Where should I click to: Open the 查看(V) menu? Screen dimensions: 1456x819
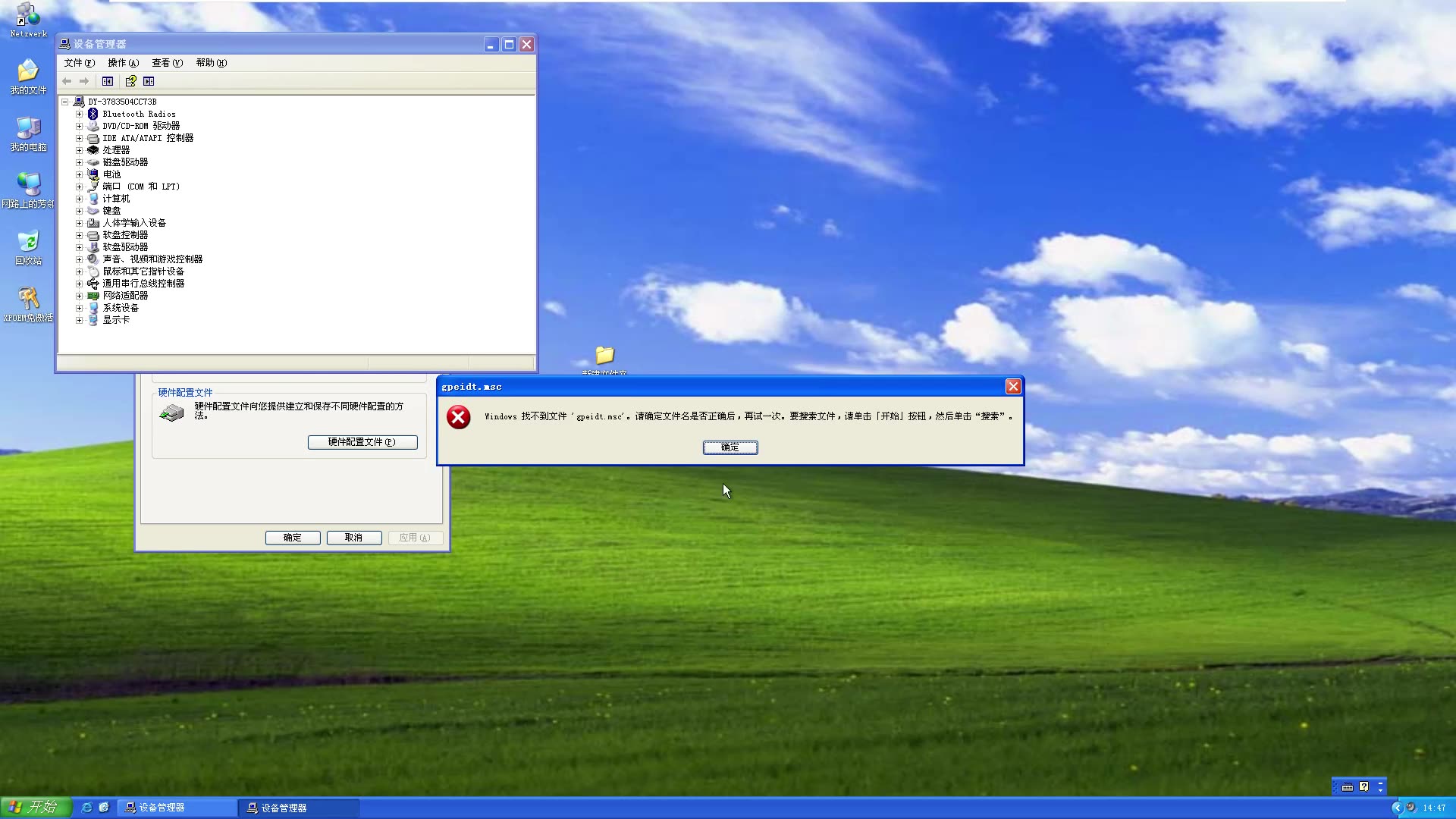(167, 63)
